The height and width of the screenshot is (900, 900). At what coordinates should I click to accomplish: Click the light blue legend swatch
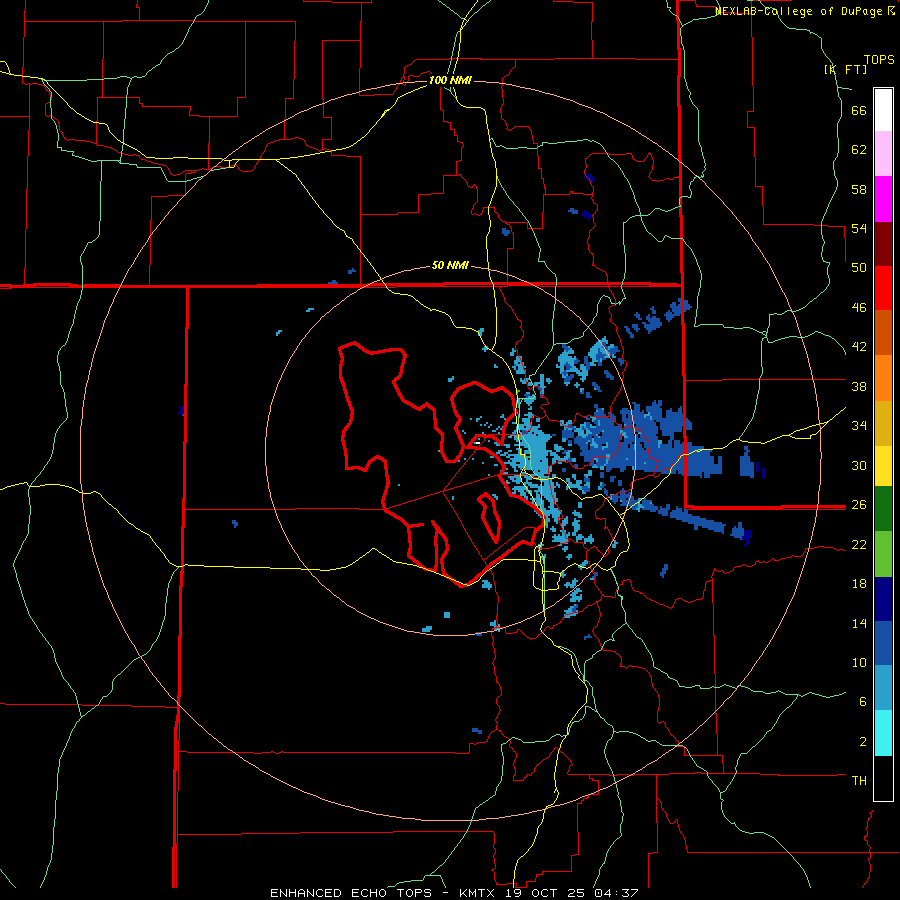pyautogui.click(x=883, y=688)
